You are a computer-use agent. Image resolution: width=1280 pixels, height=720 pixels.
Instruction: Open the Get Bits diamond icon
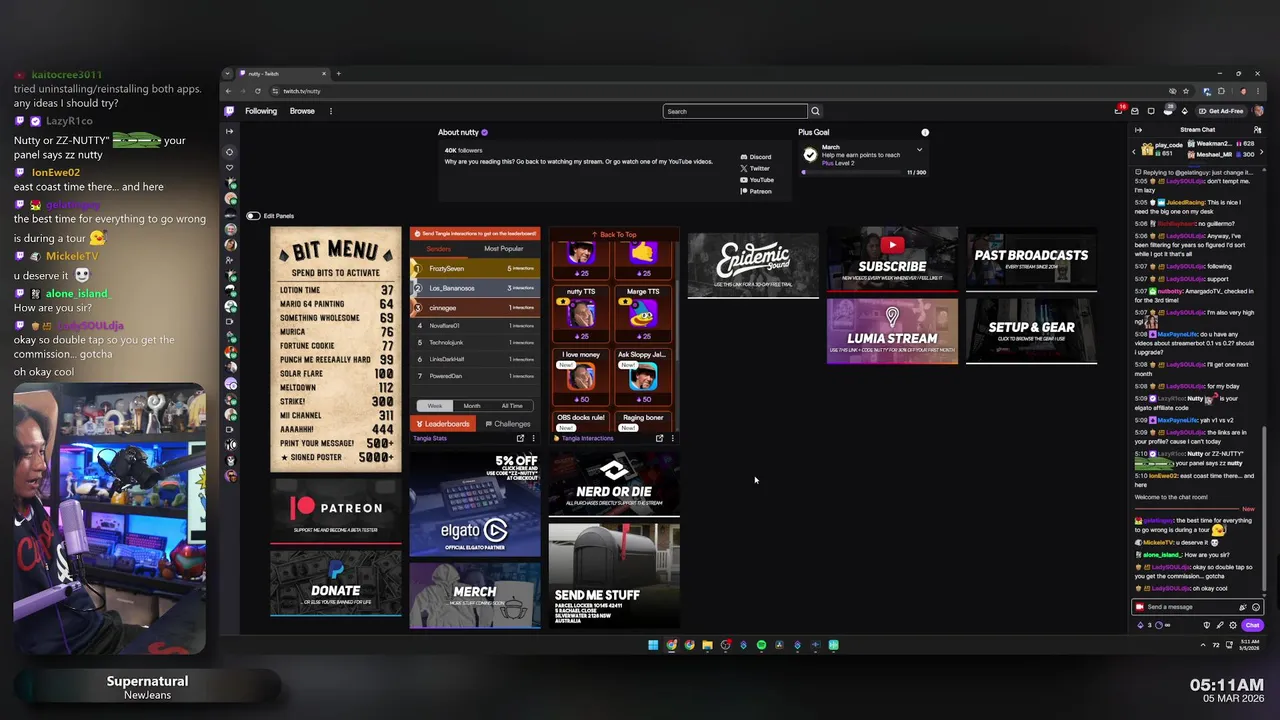[1185, 111]
